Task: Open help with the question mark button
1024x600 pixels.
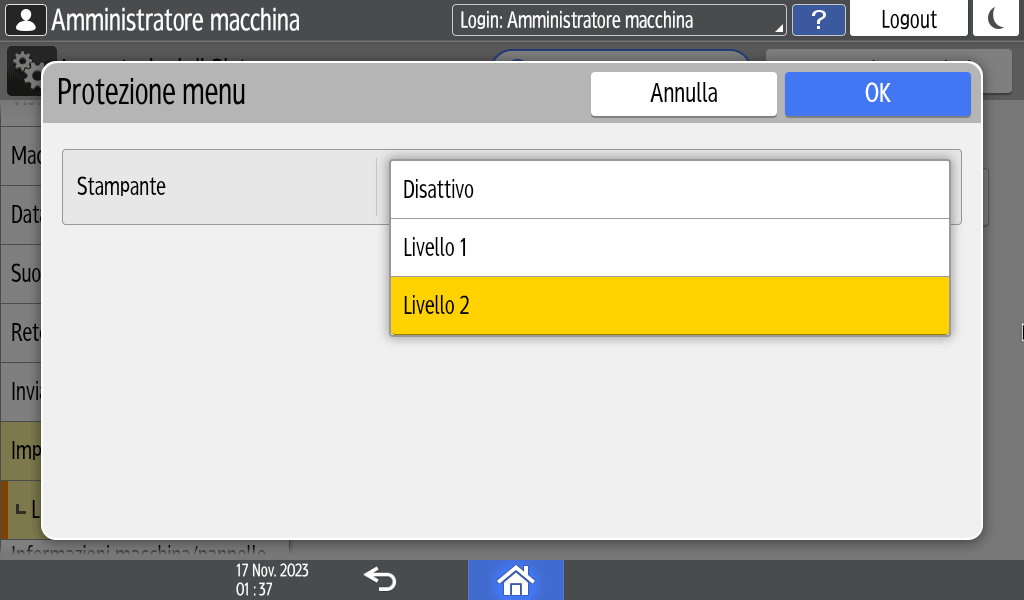Action: click(819, 19)
